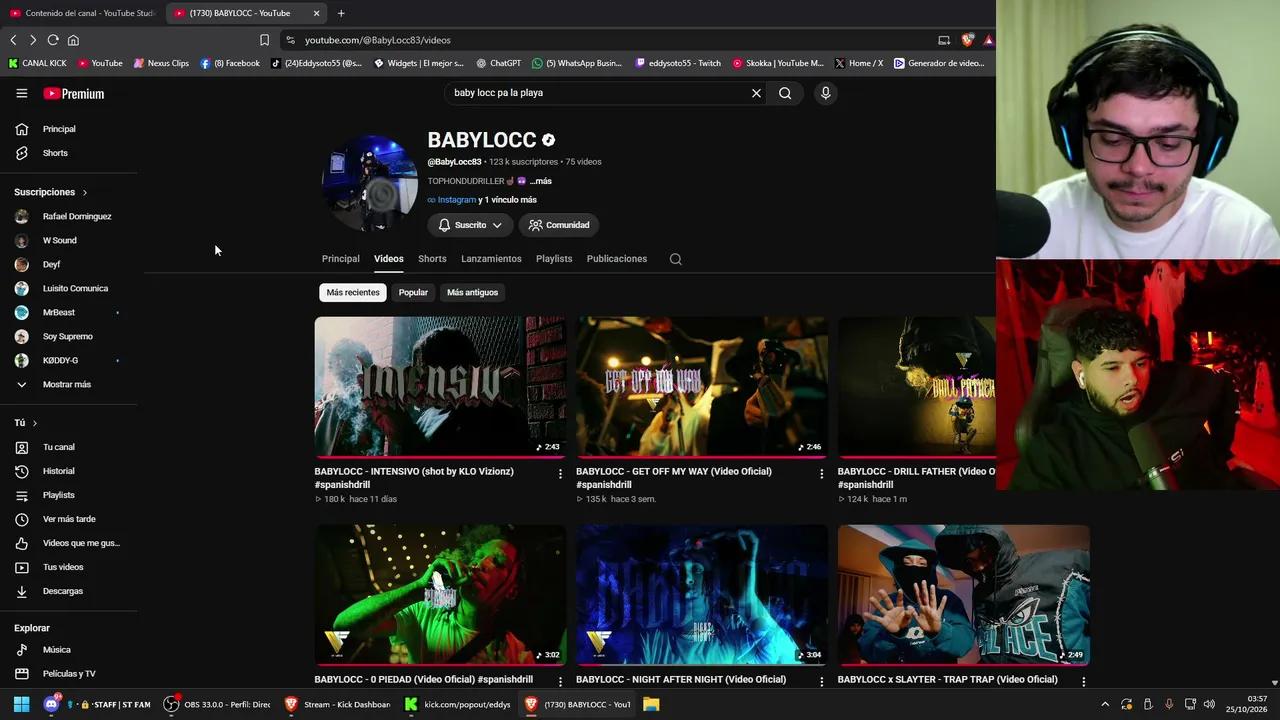Viewport: 1280px width, 720px height.
Task: Open options menu for TRAP TRAP video
Action: click(x=1083, y=681)
